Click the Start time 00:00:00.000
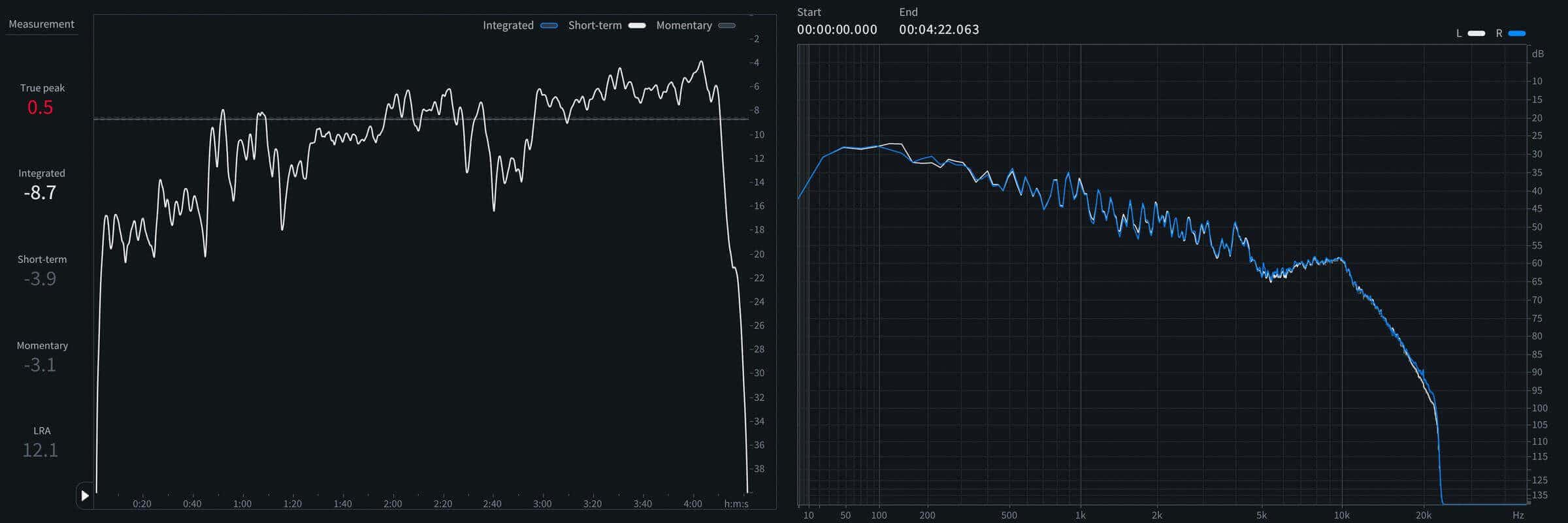The height and width of the screenshot is (523, 1568). (x=837, y=29)
